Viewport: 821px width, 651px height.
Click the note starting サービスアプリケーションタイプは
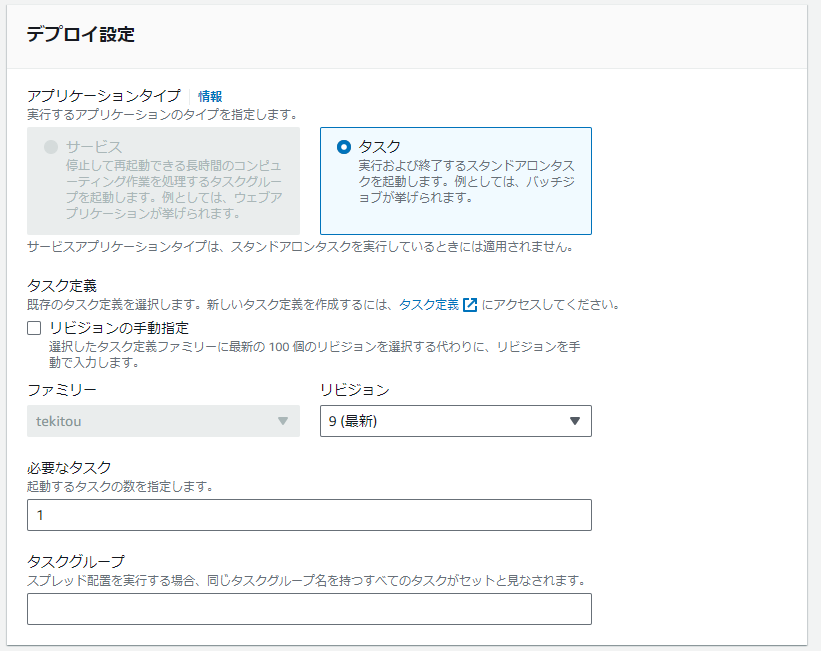click(x=301, y=247)
